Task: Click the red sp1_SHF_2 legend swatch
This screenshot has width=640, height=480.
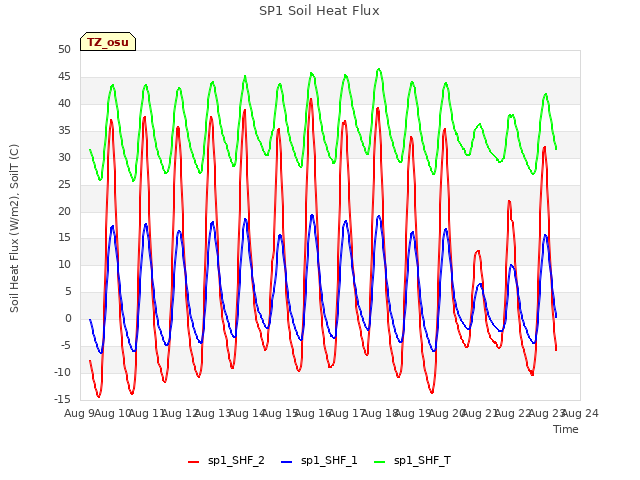Action: click(193, 462)
